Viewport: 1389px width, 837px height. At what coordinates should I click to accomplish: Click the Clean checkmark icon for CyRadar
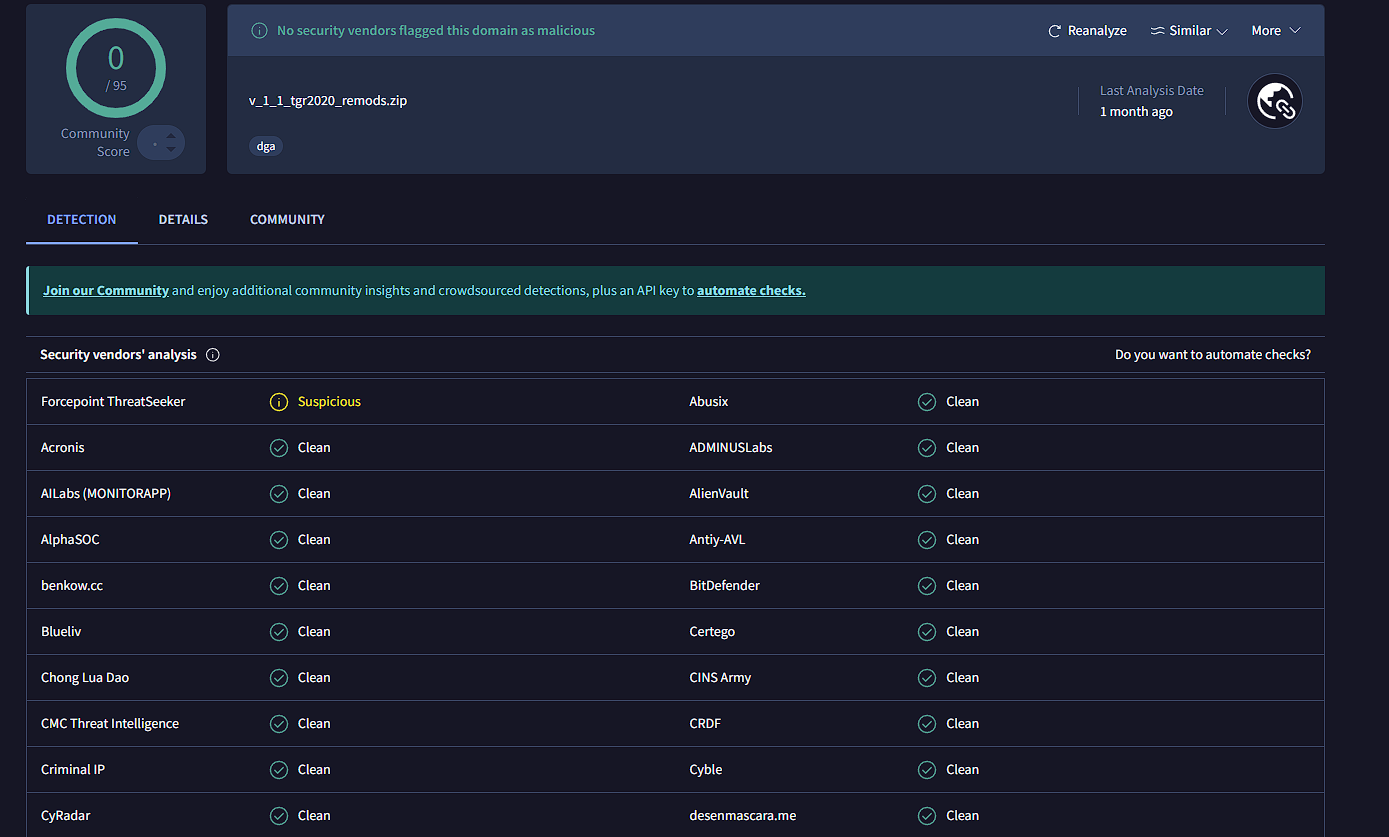(279, 816)
